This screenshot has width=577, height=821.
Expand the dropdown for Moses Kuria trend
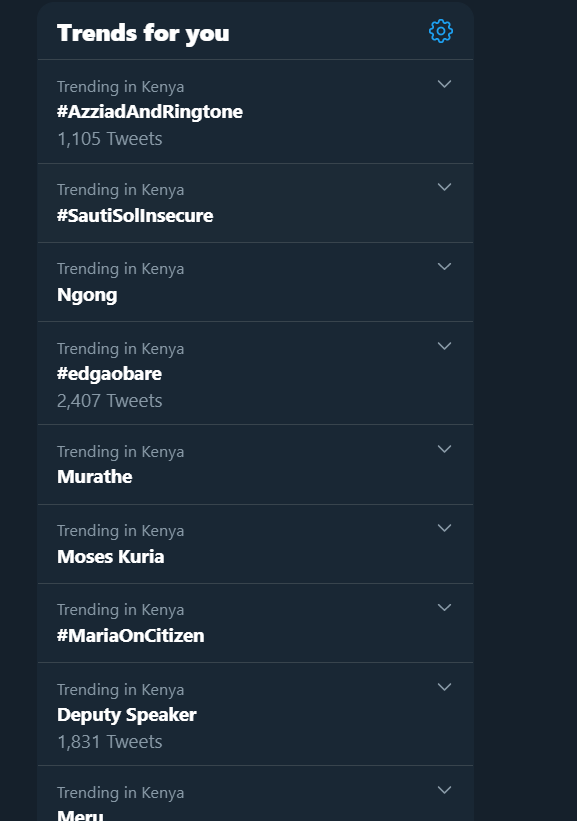(x=444, y=527)
